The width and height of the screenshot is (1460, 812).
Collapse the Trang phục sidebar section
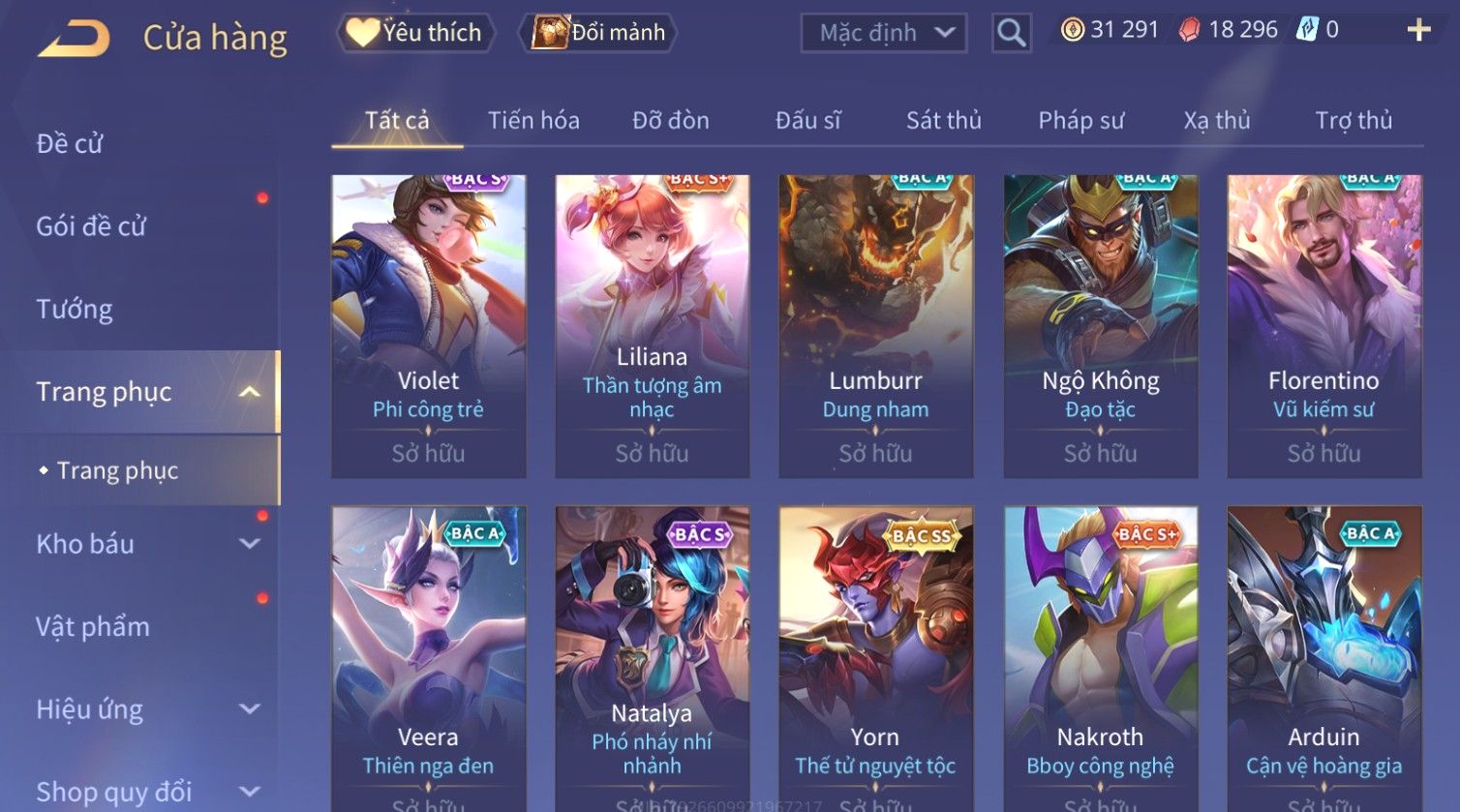click(x=250, y=392)
